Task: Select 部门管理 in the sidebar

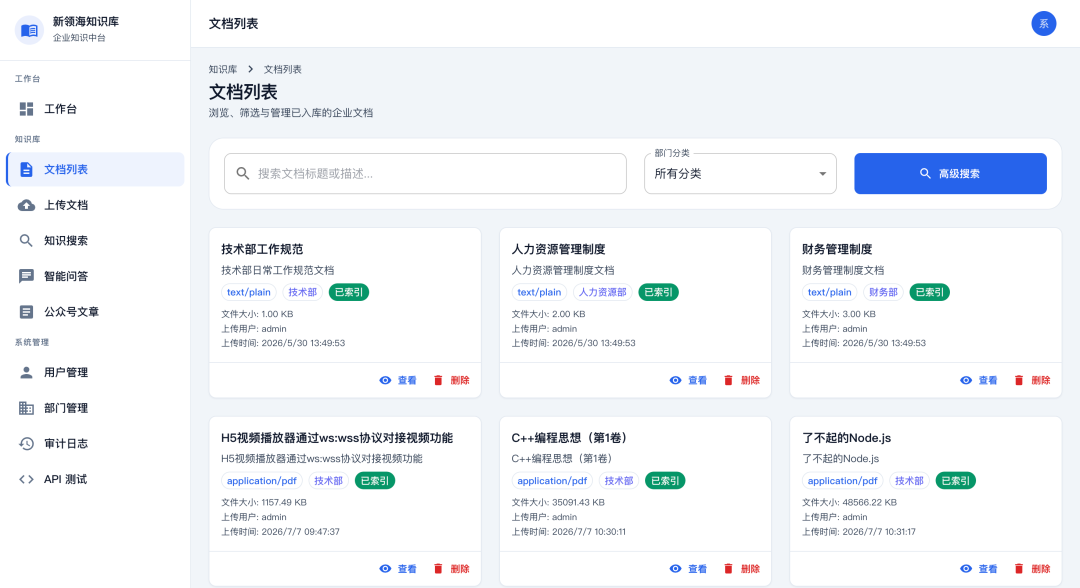Action: coord(95,408)
